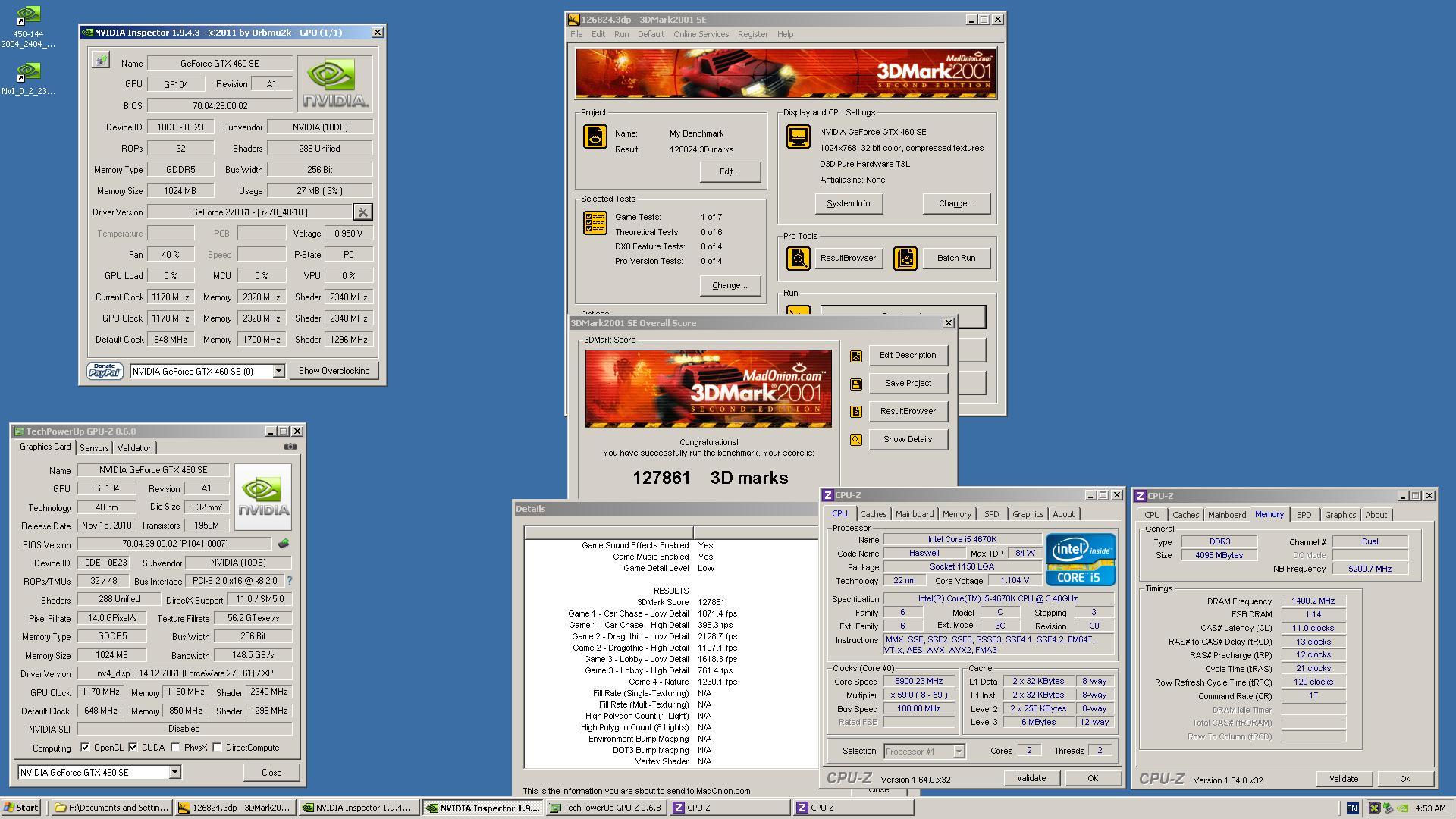Click the DRAM Frequency 1400.2 MHz field
Viewport: 1456px width, 819px height.
[1313, 601]
